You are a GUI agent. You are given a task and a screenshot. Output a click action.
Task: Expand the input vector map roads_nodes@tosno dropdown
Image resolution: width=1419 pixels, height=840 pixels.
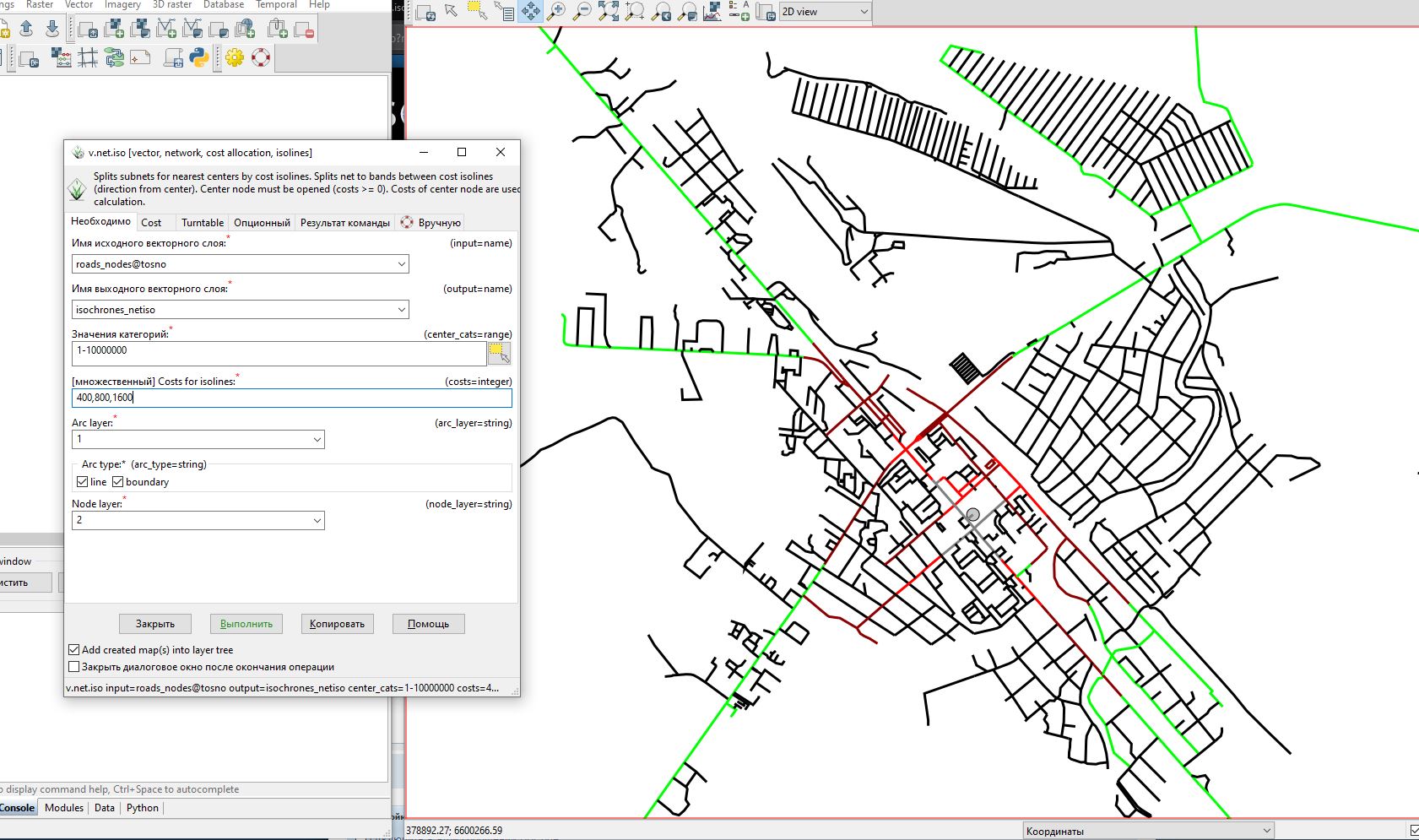click(401, 264)
